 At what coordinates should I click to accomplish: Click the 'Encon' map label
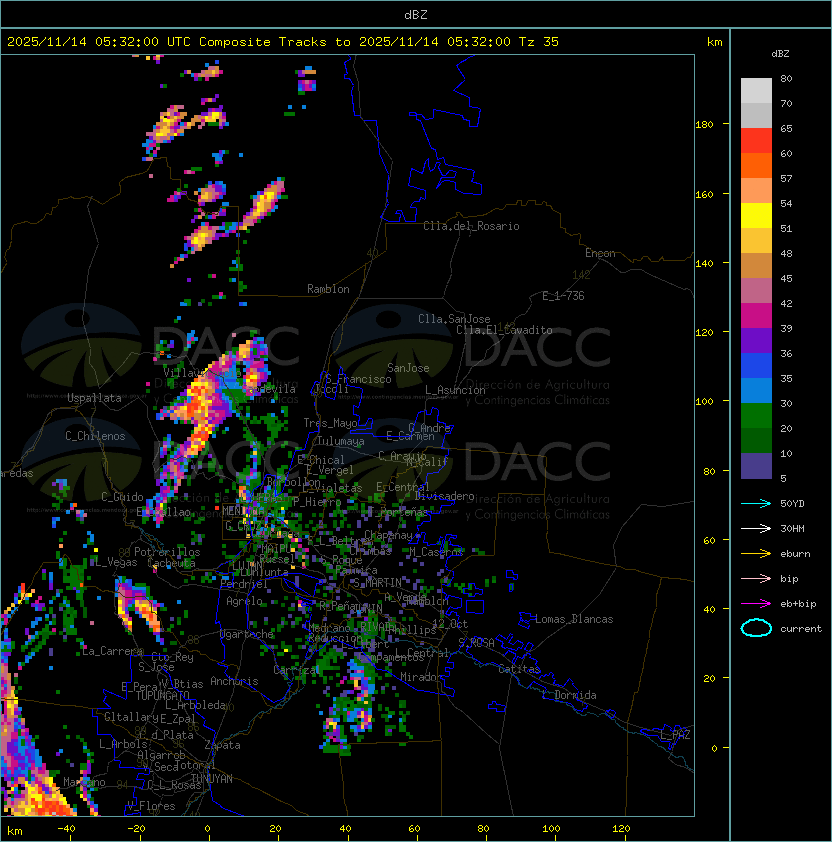600,253
